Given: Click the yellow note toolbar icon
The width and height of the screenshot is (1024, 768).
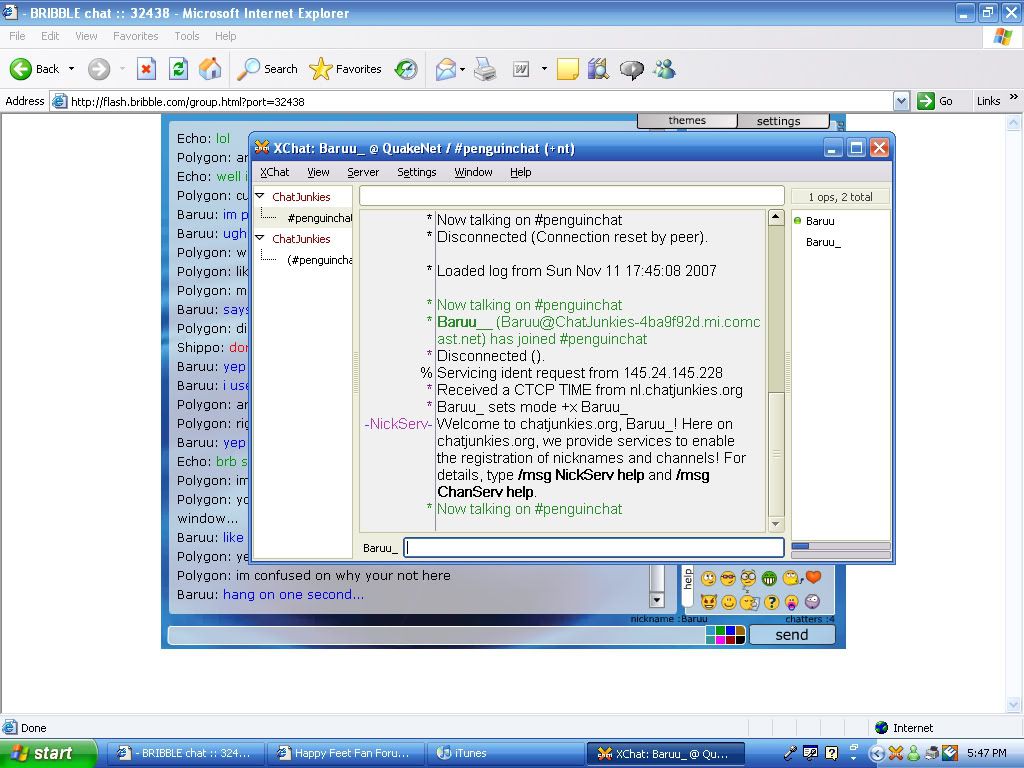Looking at the screenshot, I should point(568,69).
